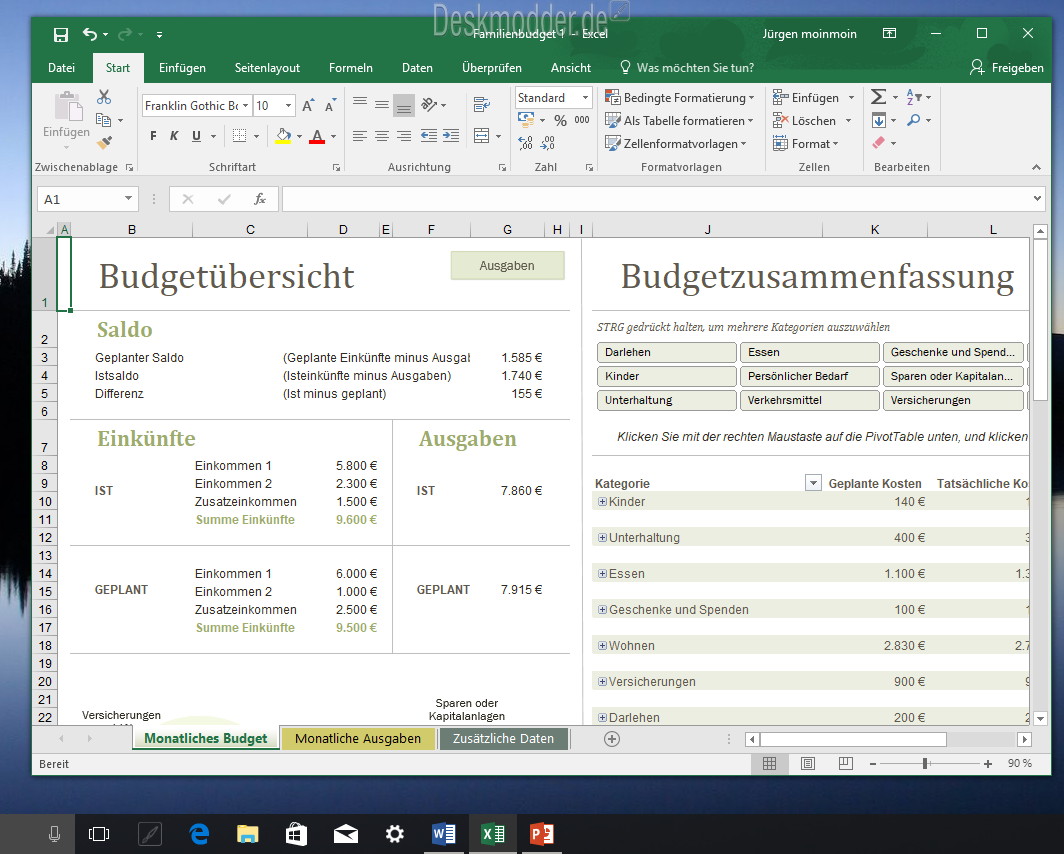
Task: Switch to Seitenlayout tab
Action: point(267,68)
